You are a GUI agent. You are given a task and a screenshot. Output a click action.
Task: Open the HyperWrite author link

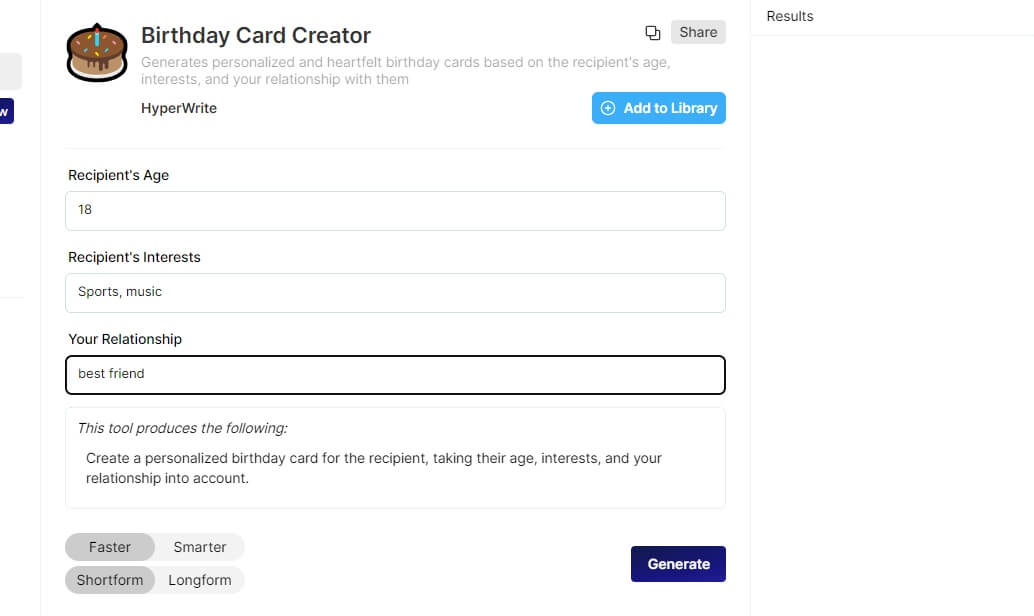(x=179, y=108)
